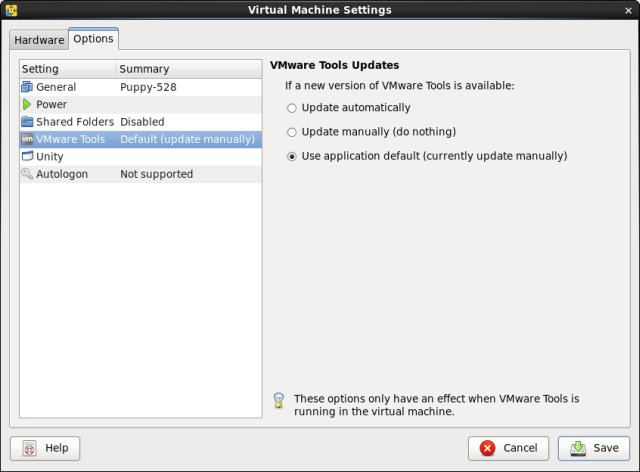Select the Unity settings row
The width and height of the screenshot is (640, 472).
pos(140,156)
